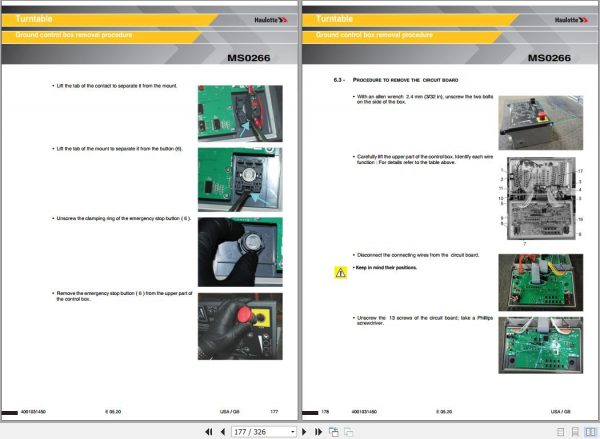This screenshot has width=600, height=439.
Task: Click document number 4001031450 in left footer
Action: click(33, 411)
